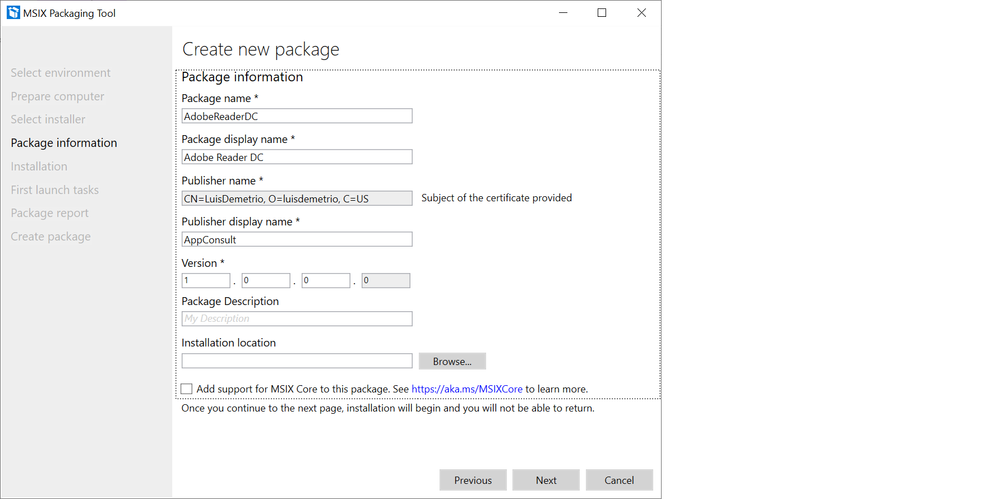This screenshot has width=998, height=499.
Task: Edit the Package display name field
Action: pyautogui.click(x=297, y=157)
